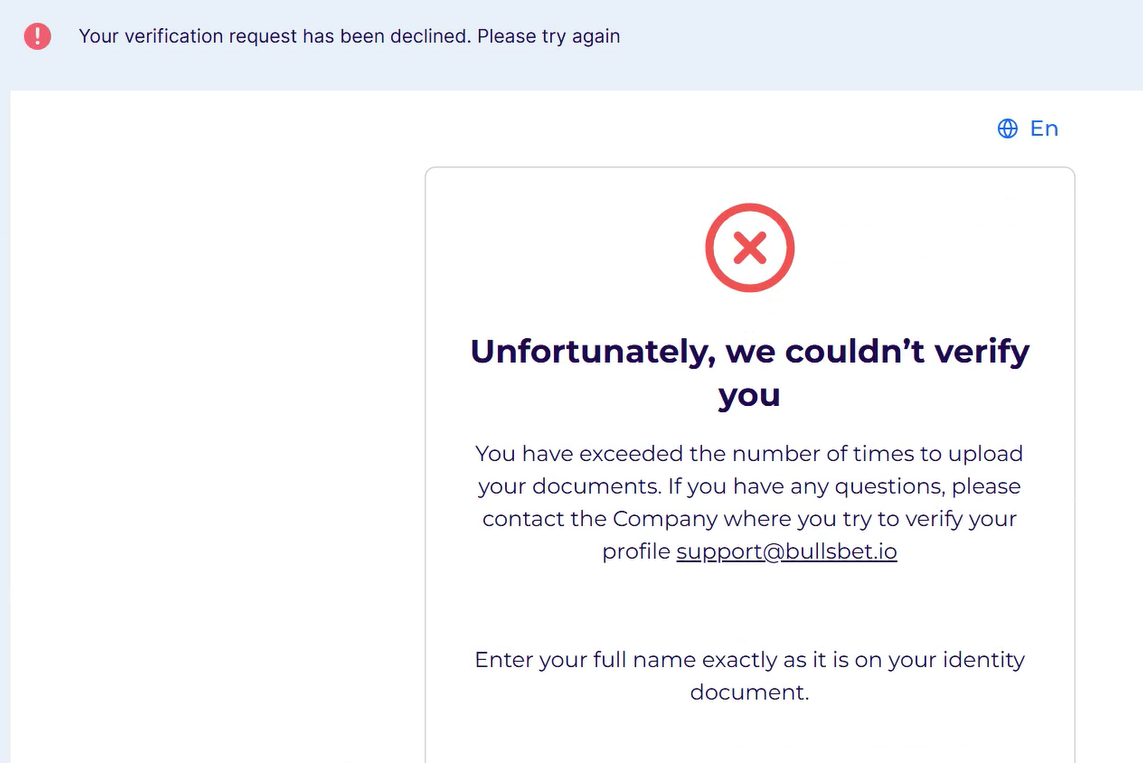Click the word "you" under the heading
Image resolution: width=1143 pixels, height=763 pixels.
point(749,395)
